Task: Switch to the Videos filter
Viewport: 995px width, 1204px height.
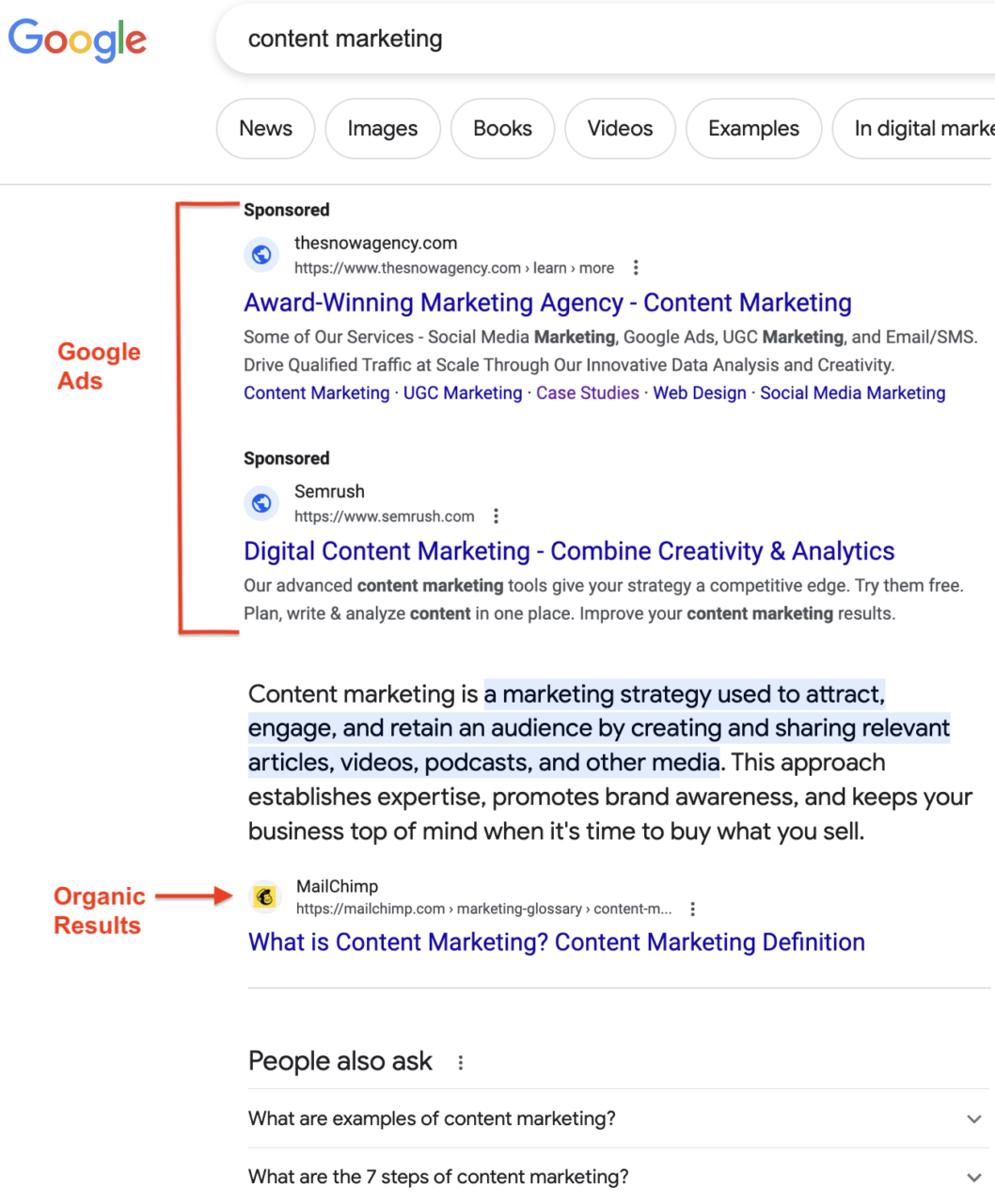Action: coord(620,129)
